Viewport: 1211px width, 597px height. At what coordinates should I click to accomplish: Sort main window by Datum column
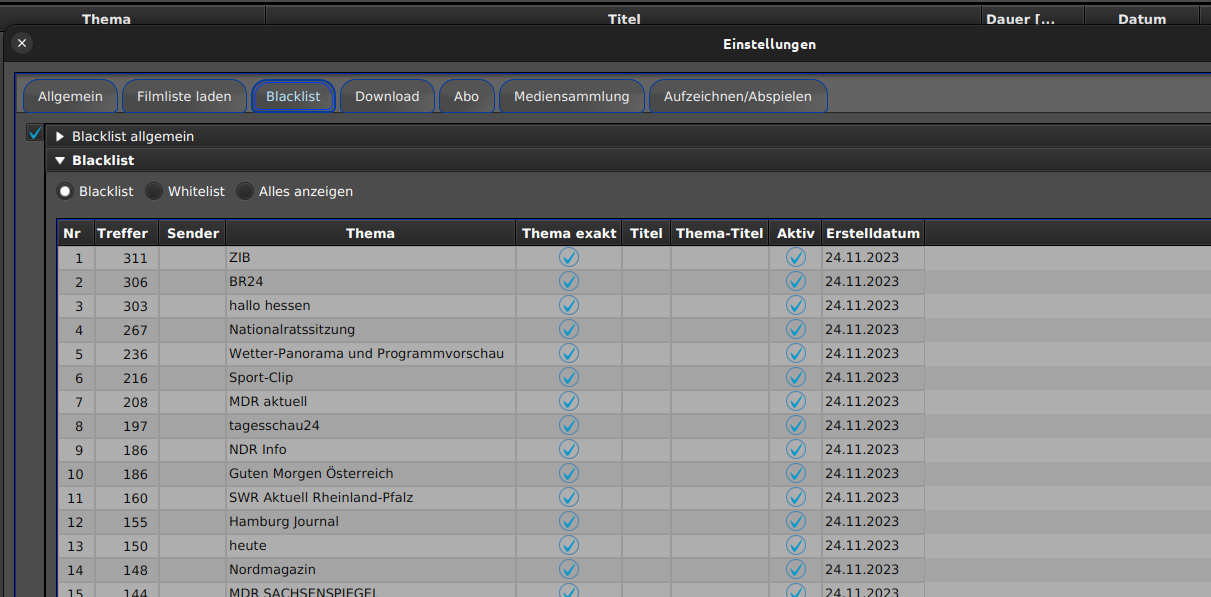click(x=1142, y=18)
